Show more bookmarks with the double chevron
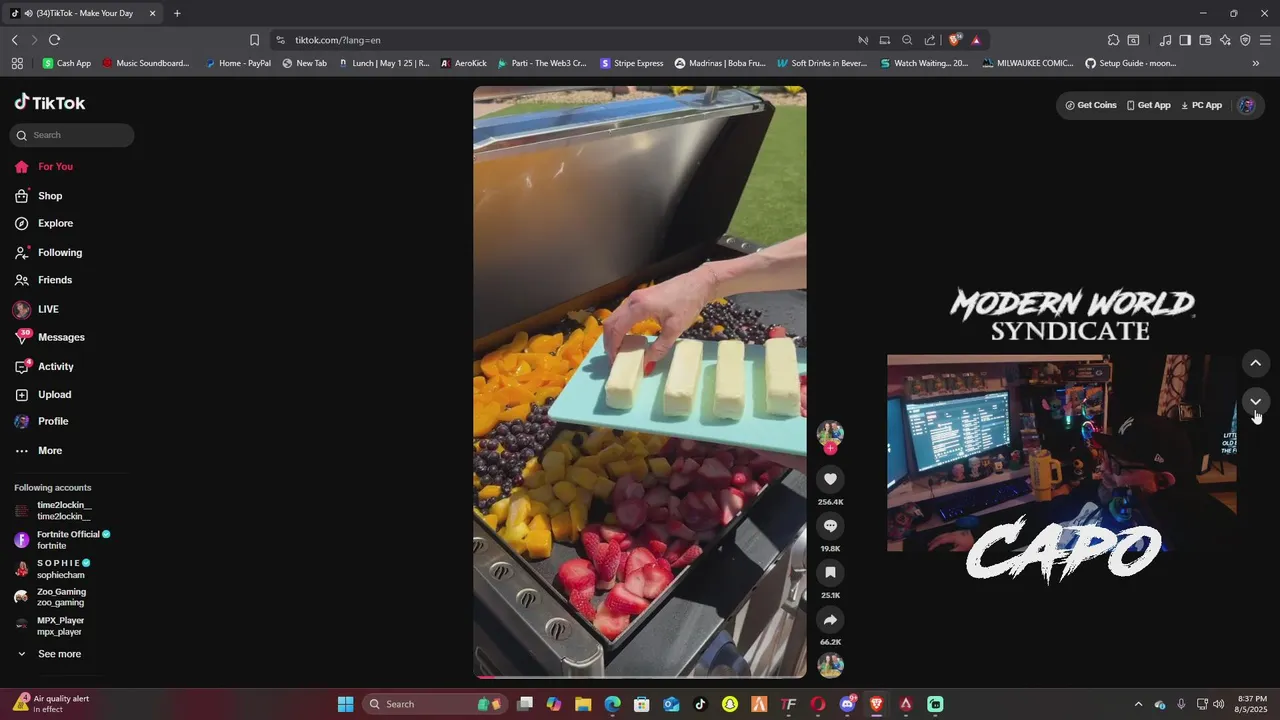The height and width of the screenshot is (720, 1280). point(1256,63)
